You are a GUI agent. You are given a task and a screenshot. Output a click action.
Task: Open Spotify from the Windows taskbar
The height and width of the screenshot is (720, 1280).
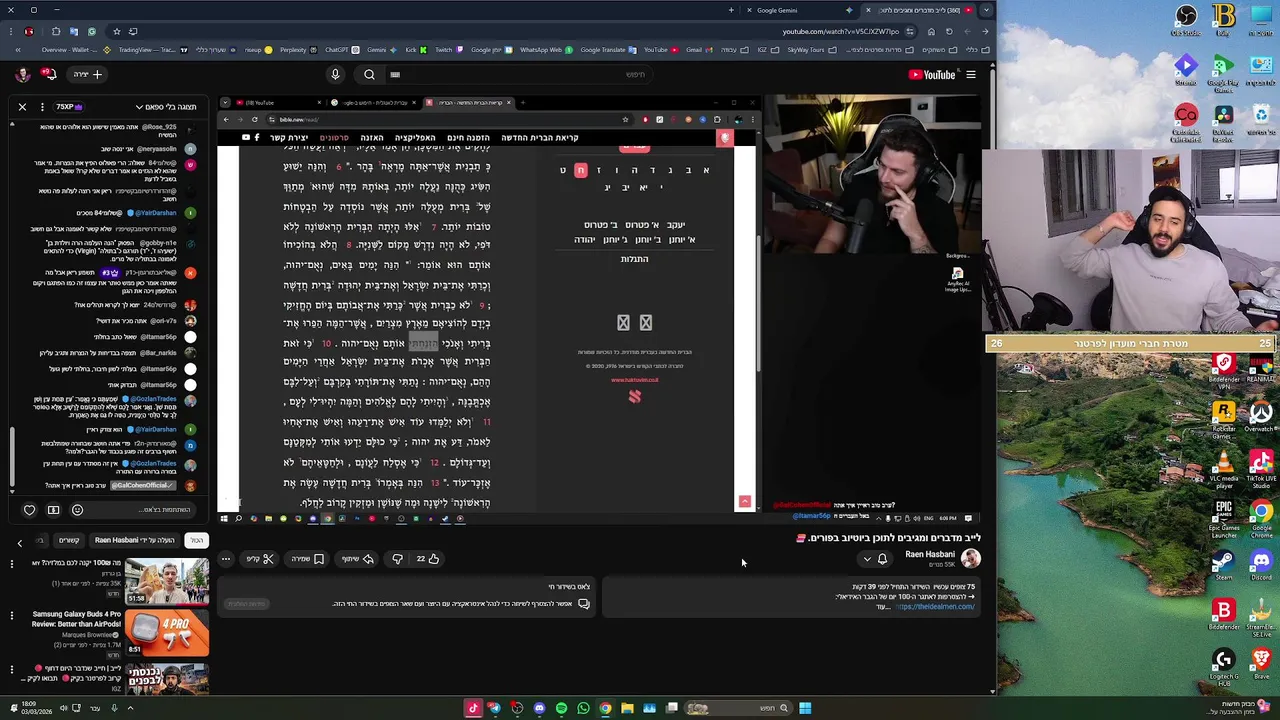[561, 708]
